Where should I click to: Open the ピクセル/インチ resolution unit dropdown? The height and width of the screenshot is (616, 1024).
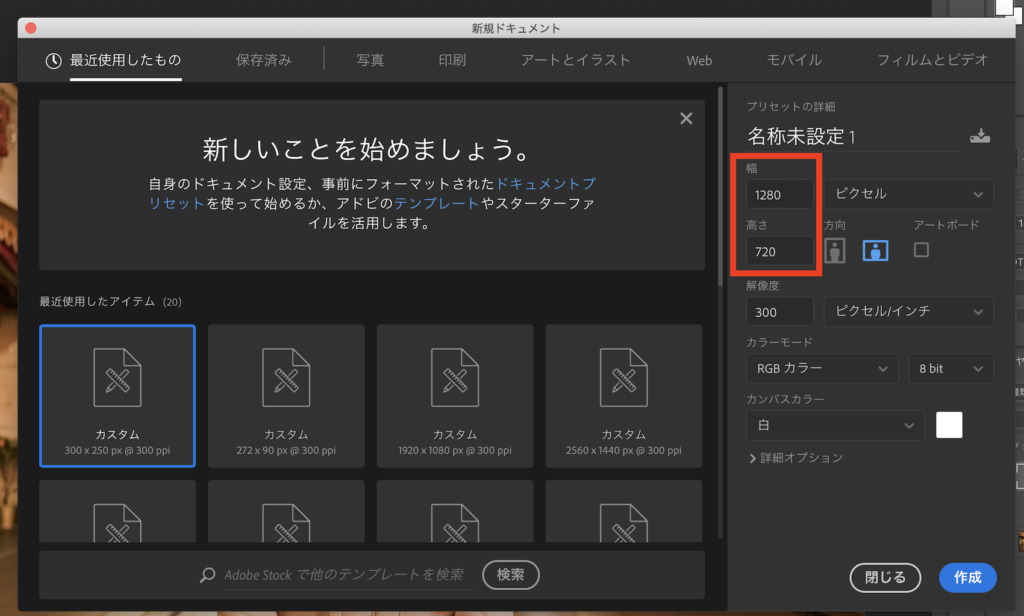click(x=908, y=312)
